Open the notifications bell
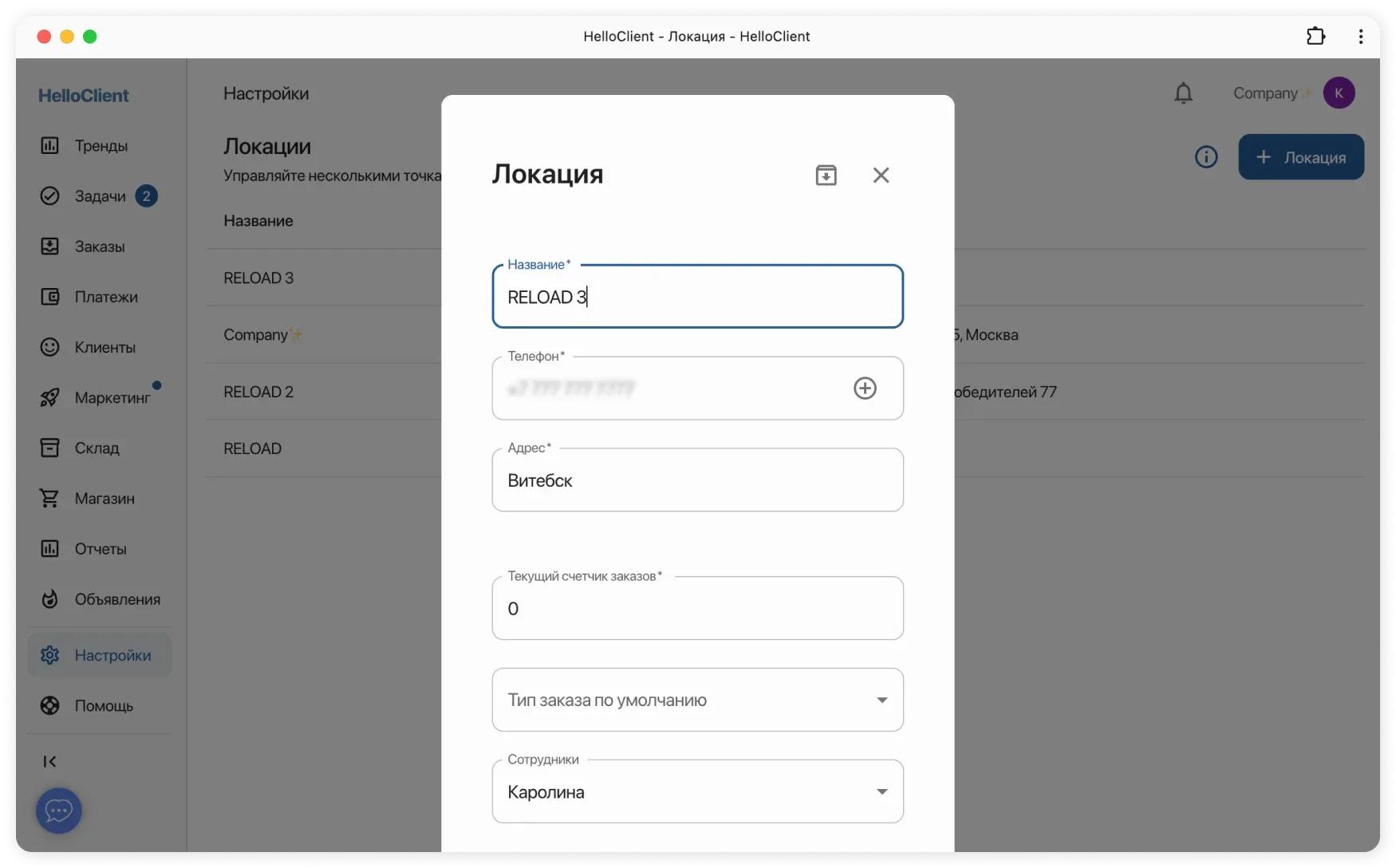 pos(1183,93)
